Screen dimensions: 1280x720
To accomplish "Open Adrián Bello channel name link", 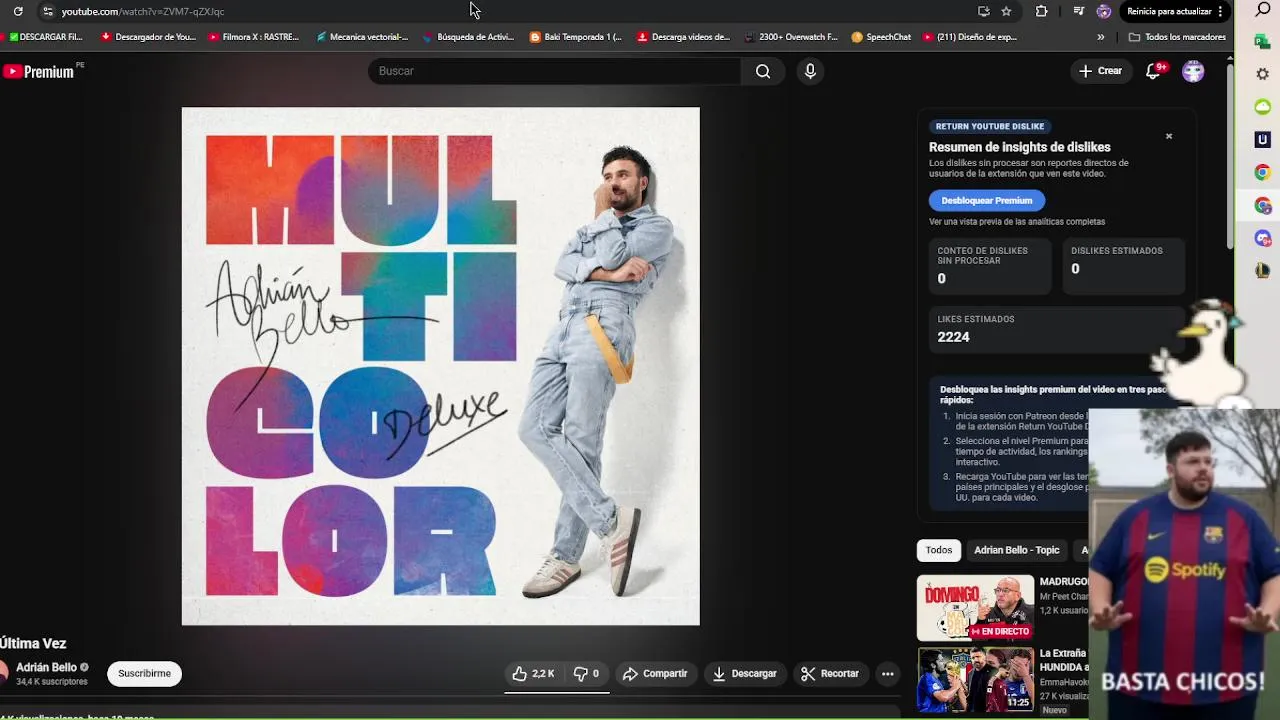I will click(x=46, y=667).
